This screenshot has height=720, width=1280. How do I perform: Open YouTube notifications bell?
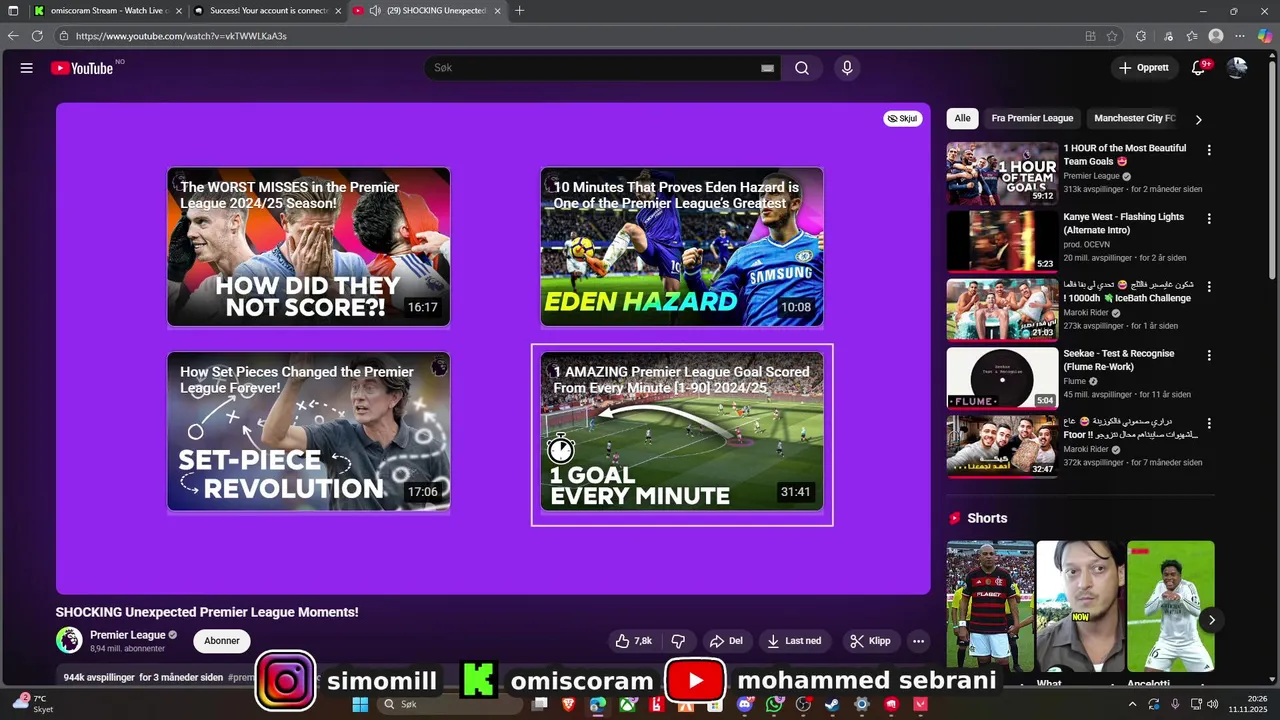tap(1198, 68)
